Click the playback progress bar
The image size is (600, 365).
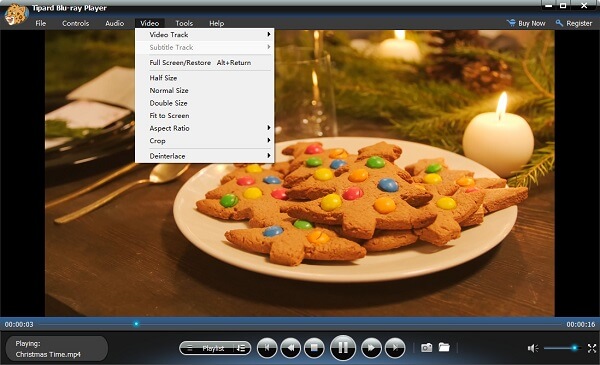[300, 324]
